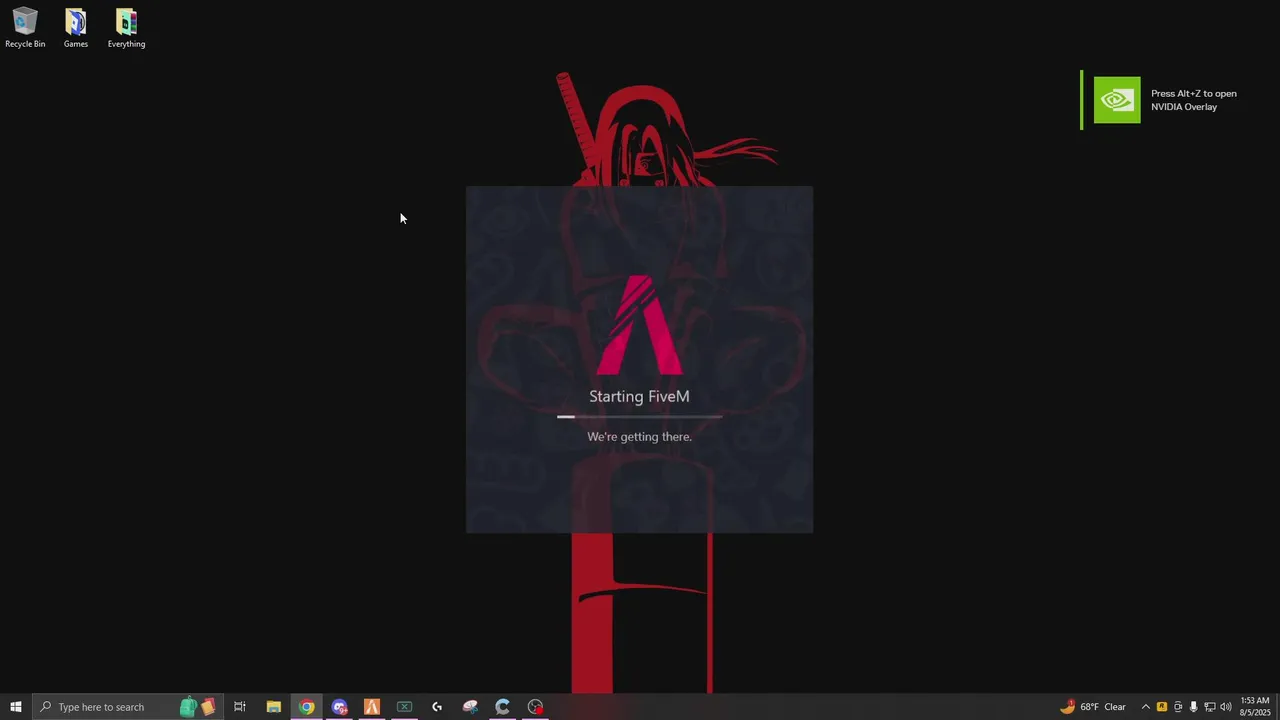Open the Rockstar Games tray icon

(1161, 707)
